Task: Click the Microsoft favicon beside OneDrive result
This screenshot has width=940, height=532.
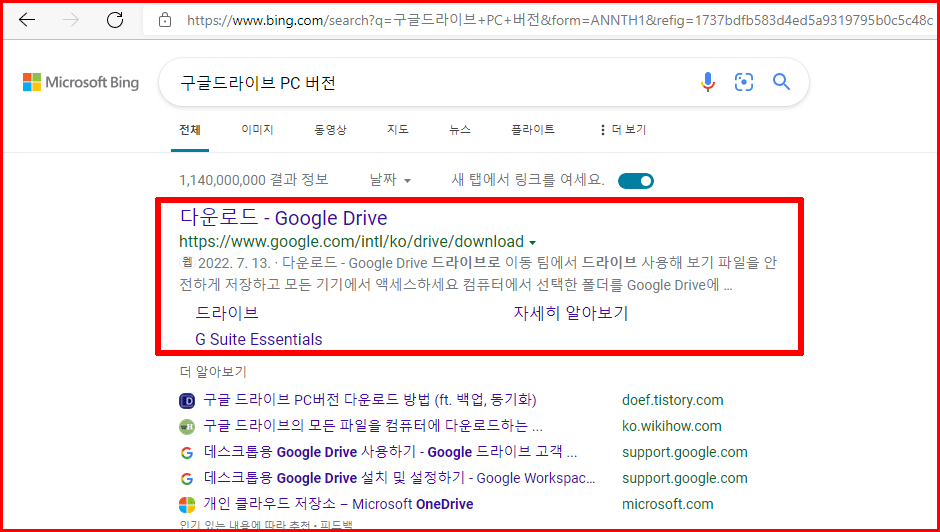Action: pyautogui.click(x=187, y=504)
